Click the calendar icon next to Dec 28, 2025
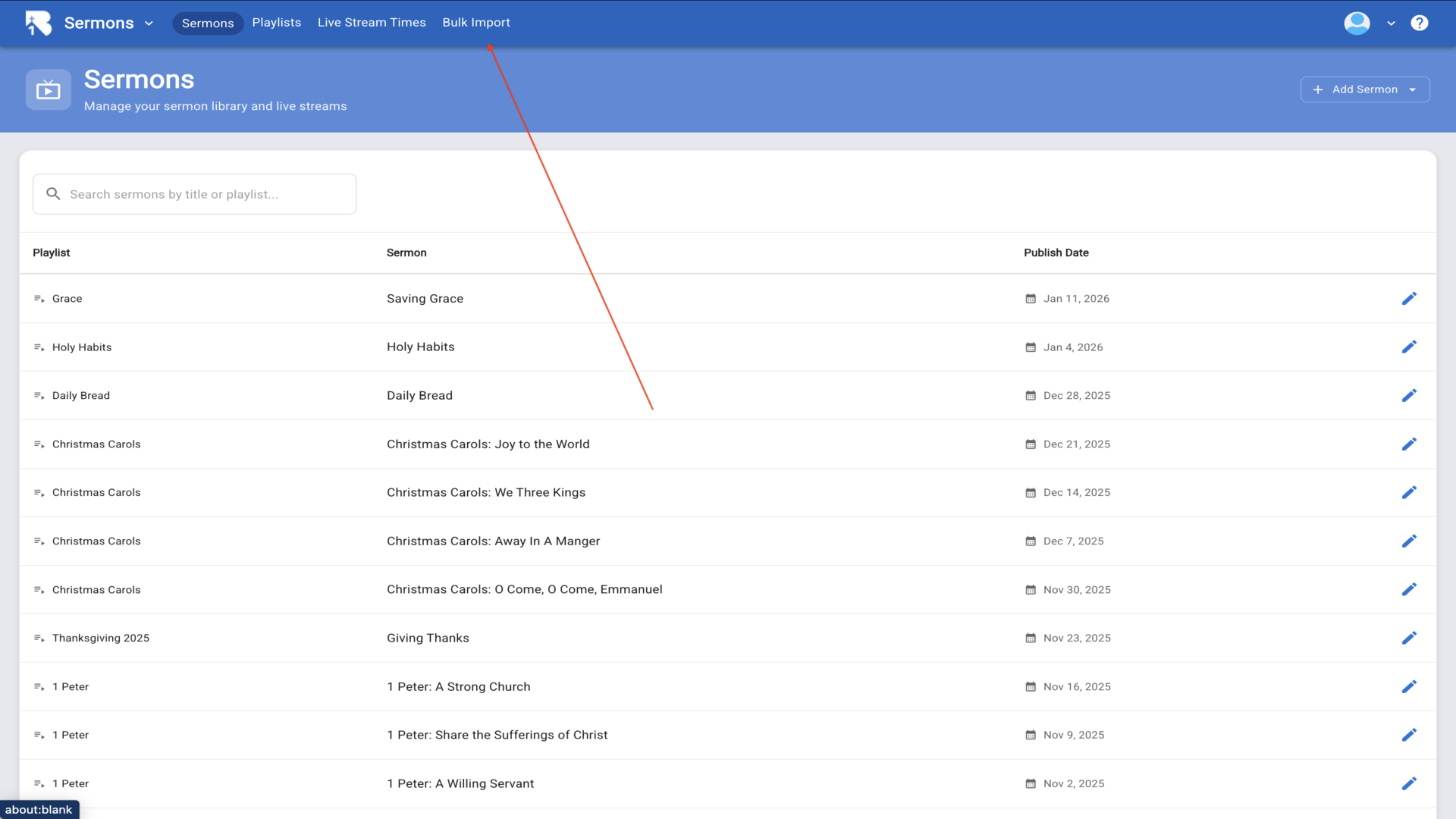Screen dimensions: 1456x819 [x=1031, y=396]
